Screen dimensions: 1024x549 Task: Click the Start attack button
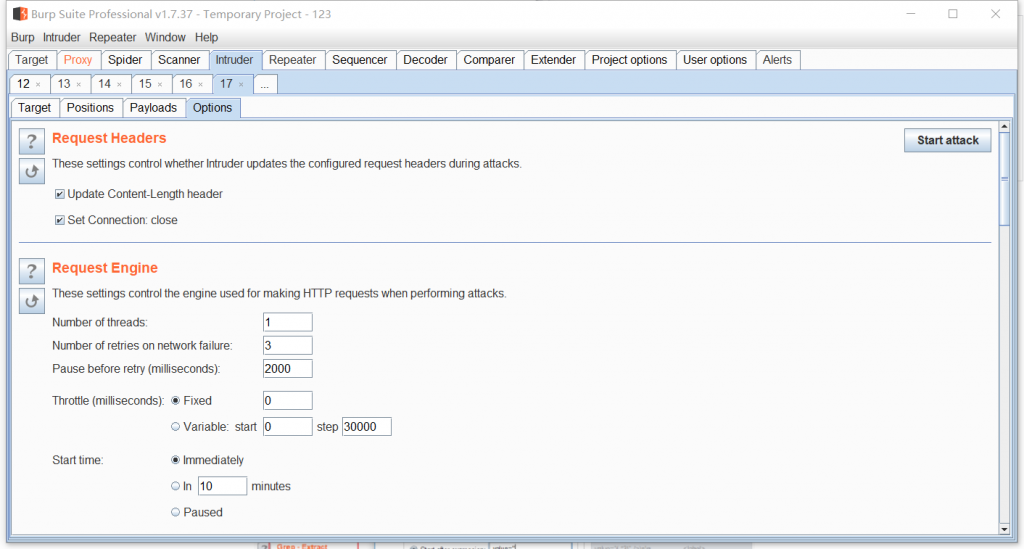(x=947, y=140)
